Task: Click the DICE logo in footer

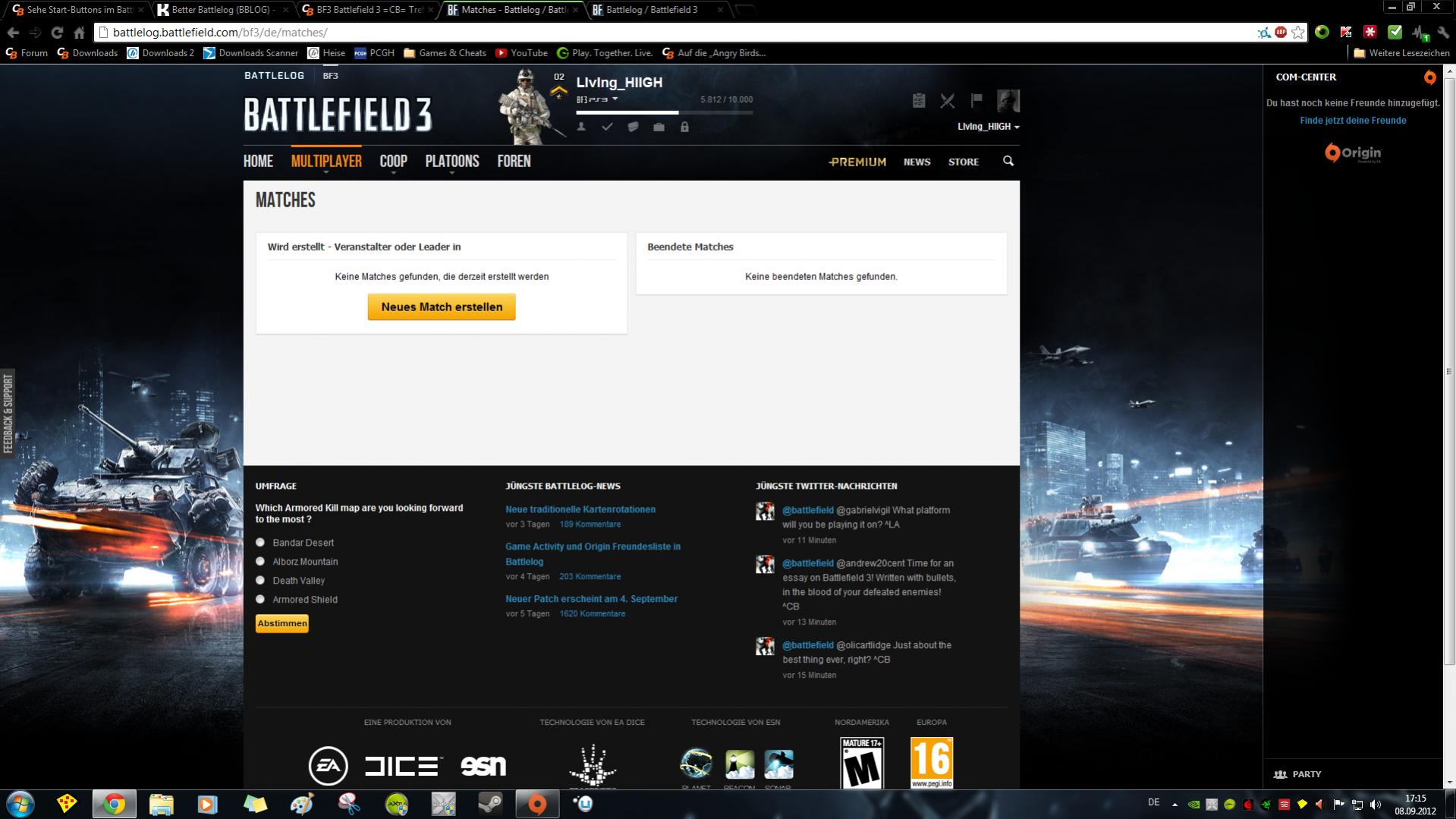Action: 403,766
